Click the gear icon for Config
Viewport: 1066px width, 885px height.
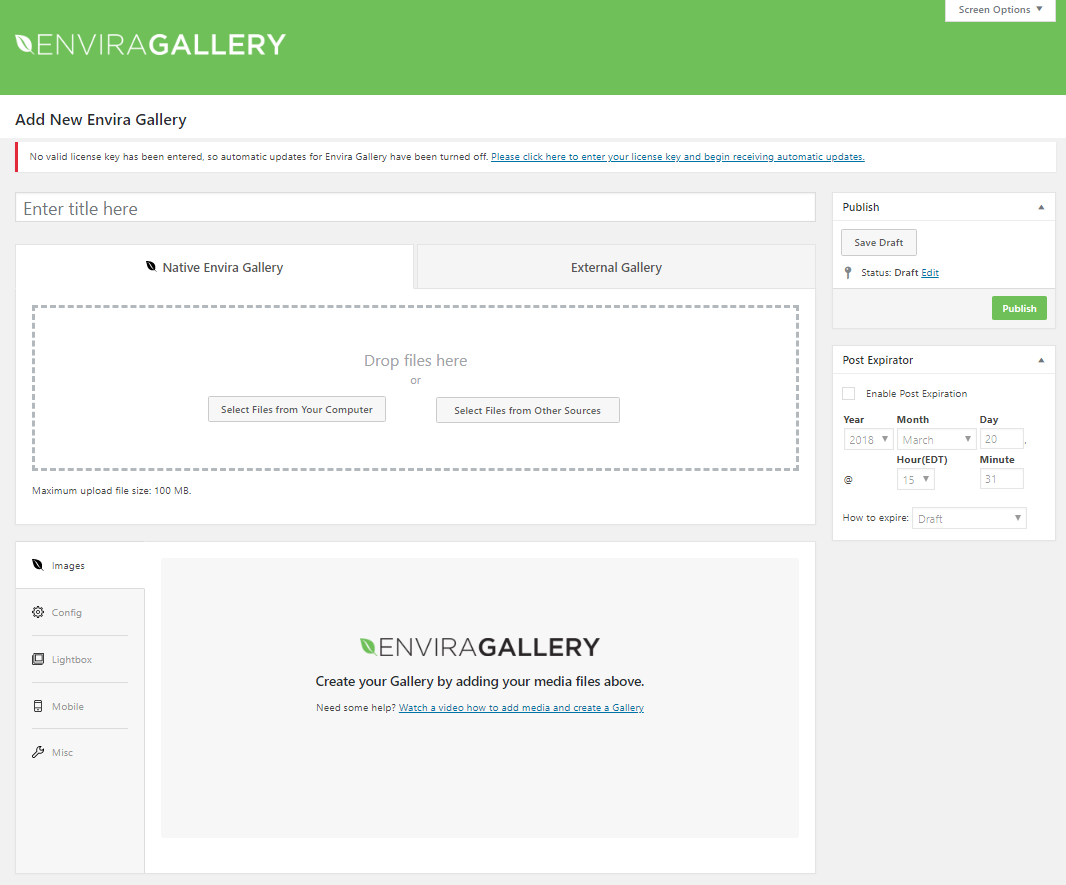38,612
